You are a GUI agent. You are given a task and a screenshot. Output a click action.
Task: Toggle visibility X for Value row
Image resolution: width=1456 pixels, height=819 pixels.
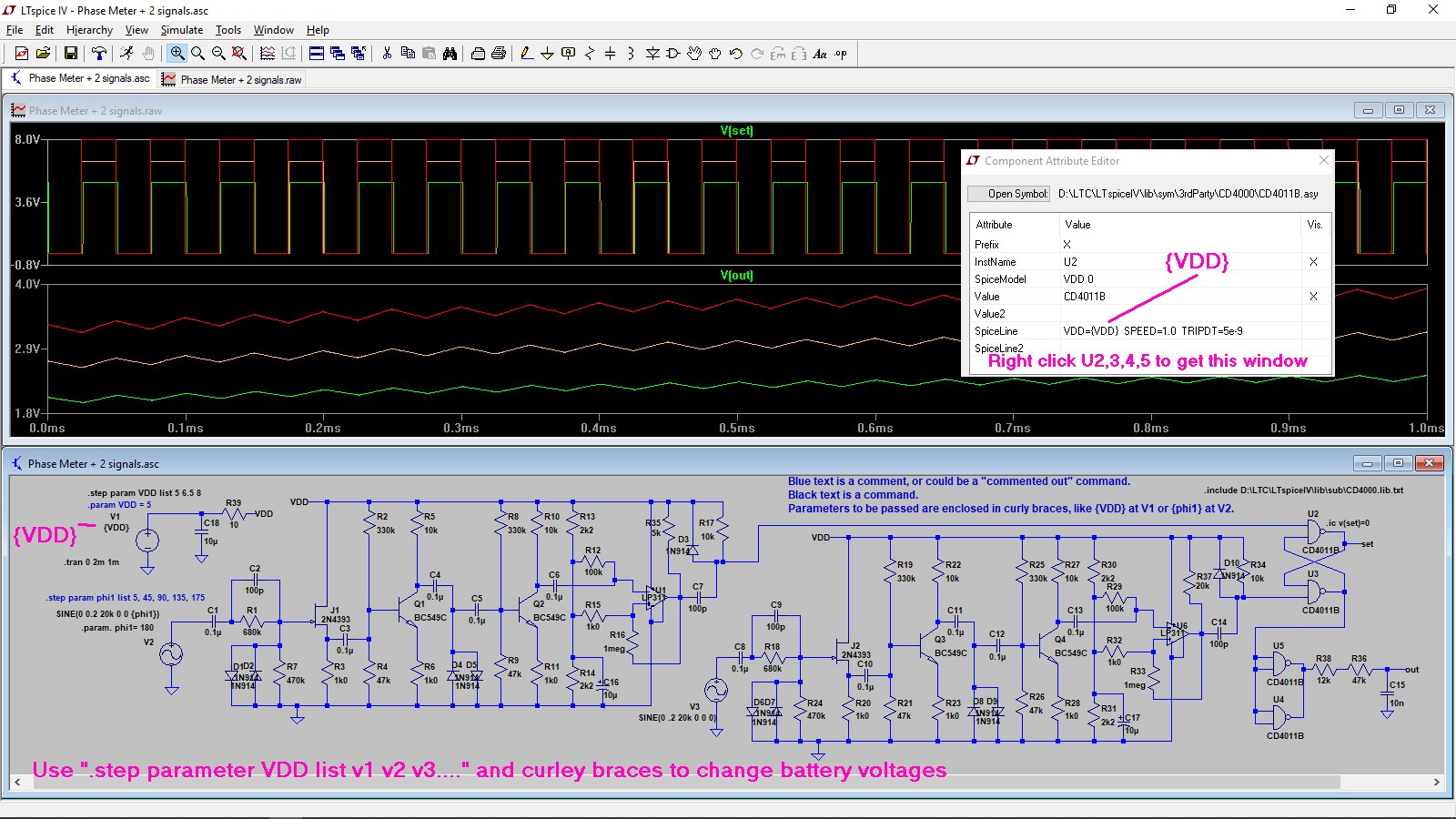click(x=1313, y=297)
